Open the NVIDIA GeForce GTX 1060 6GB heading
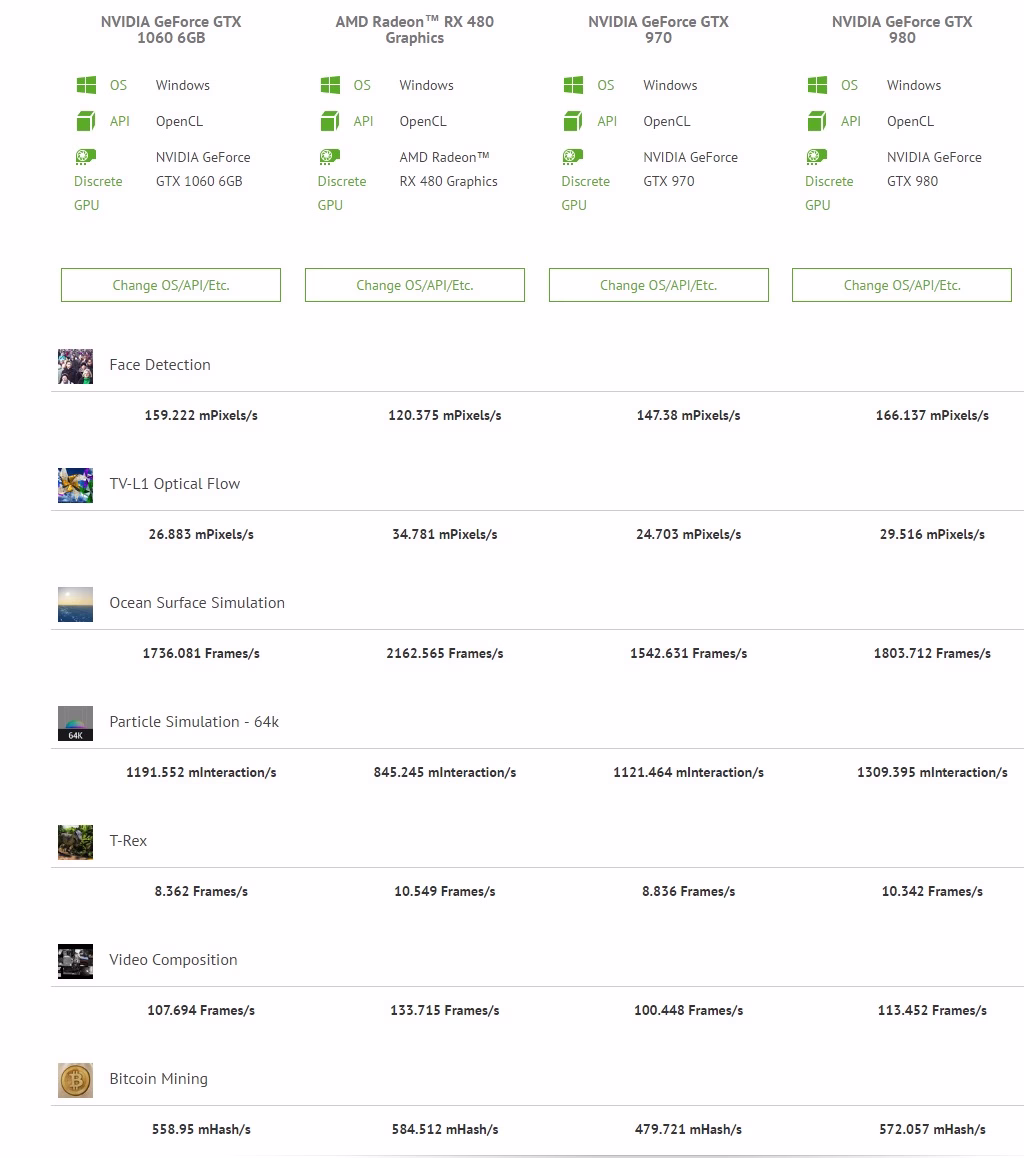The height and width of the screenshot is (1158, 1024). click(x=171, y=30)
